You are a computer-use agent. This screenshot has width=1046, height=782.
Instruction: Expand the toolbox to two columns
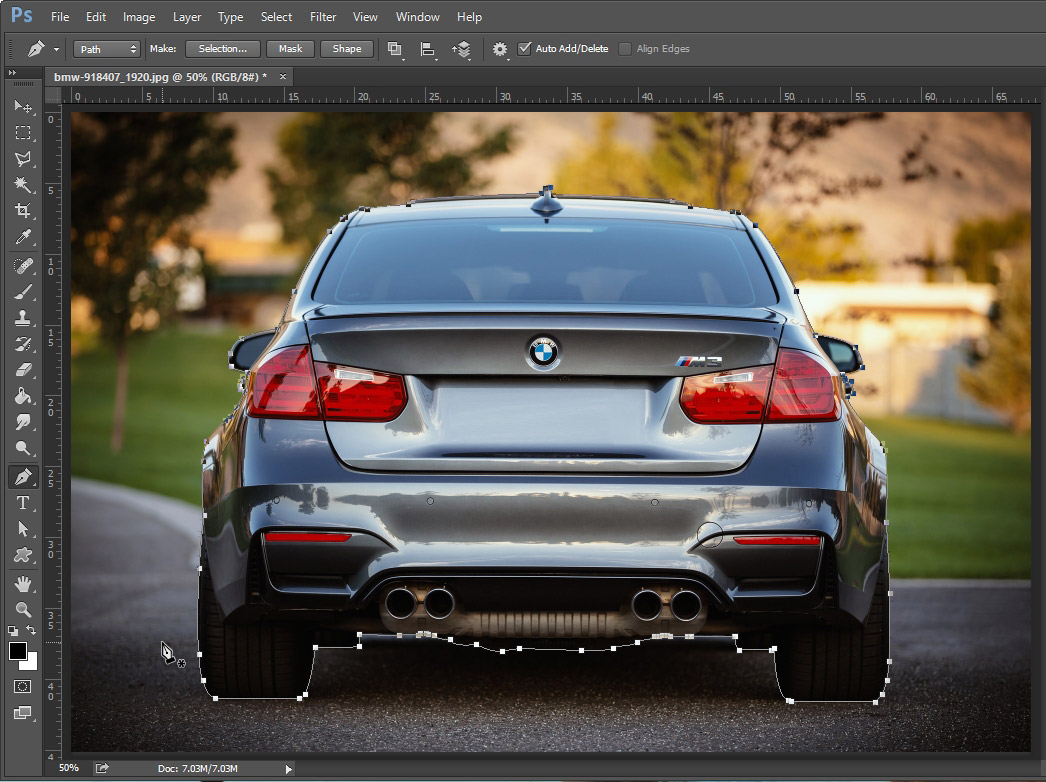pos(12,72)
